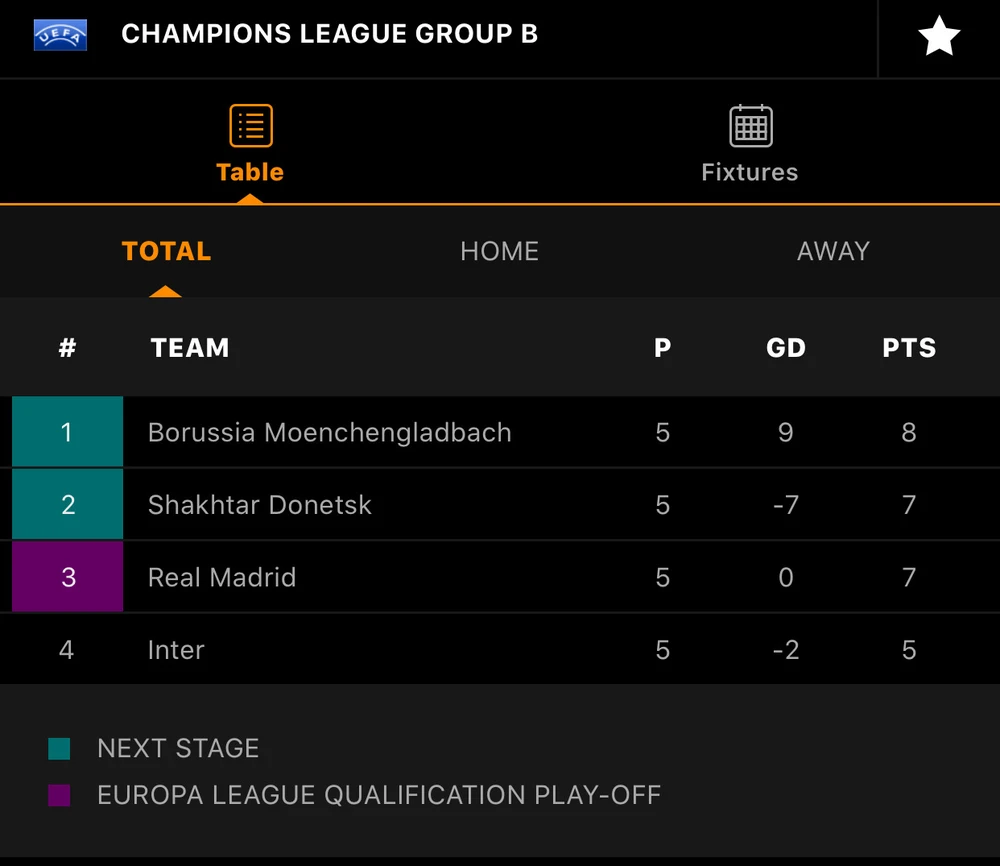Click teal position badge number 1
The width and height of the screenshot is (1000, 866).
(67, 432)
